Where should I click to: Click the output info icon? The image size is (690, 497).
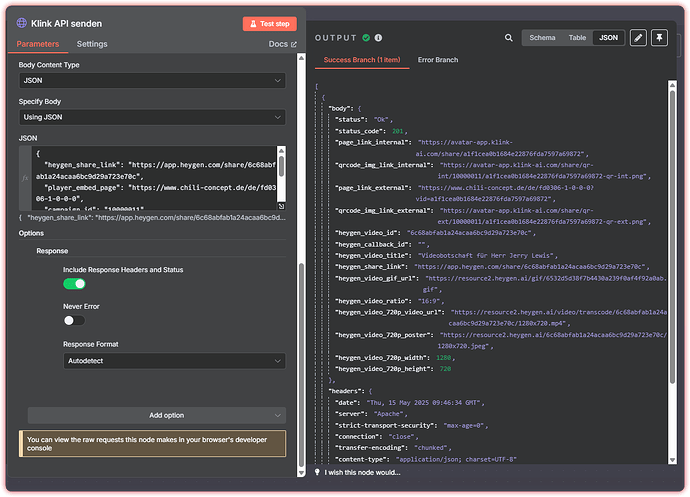tap(378, 38)
